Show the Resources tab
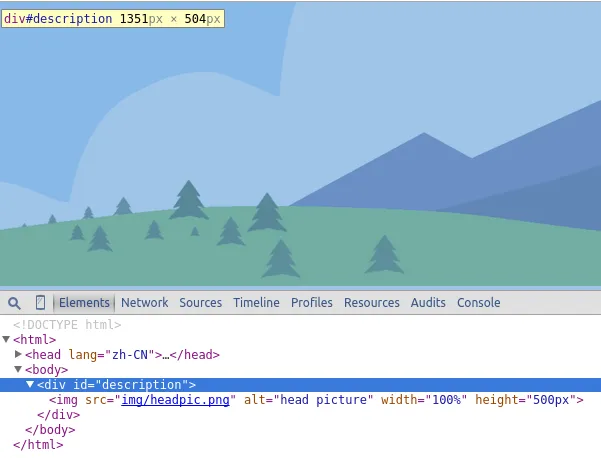 (371, 303)
